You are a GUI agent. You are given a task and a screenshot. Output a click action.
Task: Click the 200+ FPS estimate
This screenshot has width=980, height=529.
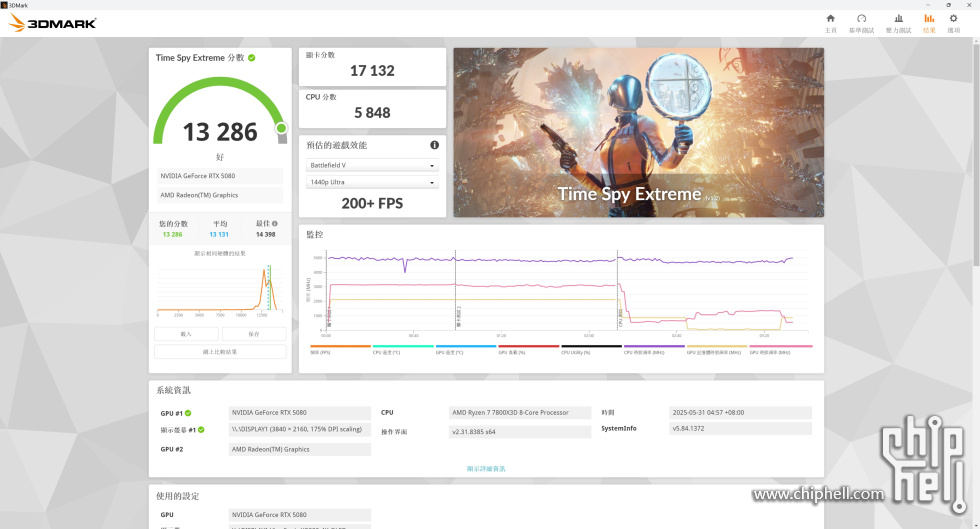[x=372, y=203]
